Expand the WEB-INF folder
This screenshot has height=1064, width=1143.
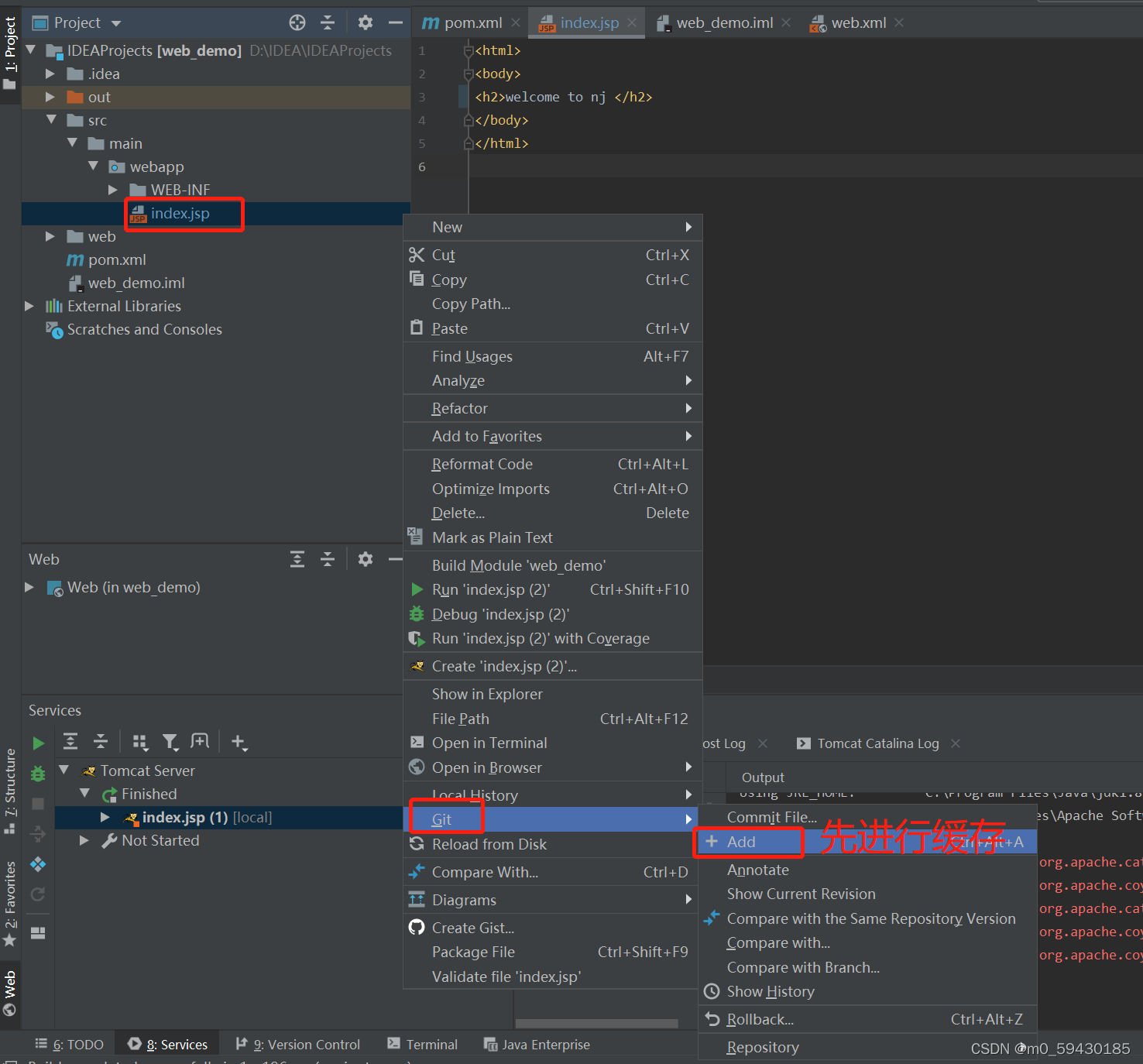tap(113, 190)
